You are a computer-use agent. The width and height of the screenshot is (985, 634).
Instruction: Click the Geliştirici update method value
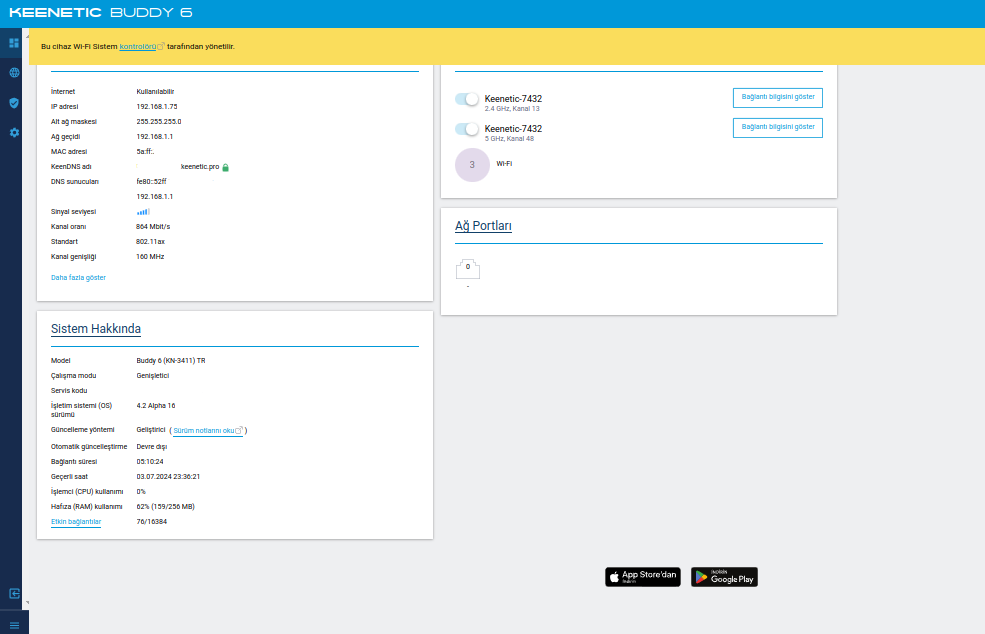tap(151, 430)
